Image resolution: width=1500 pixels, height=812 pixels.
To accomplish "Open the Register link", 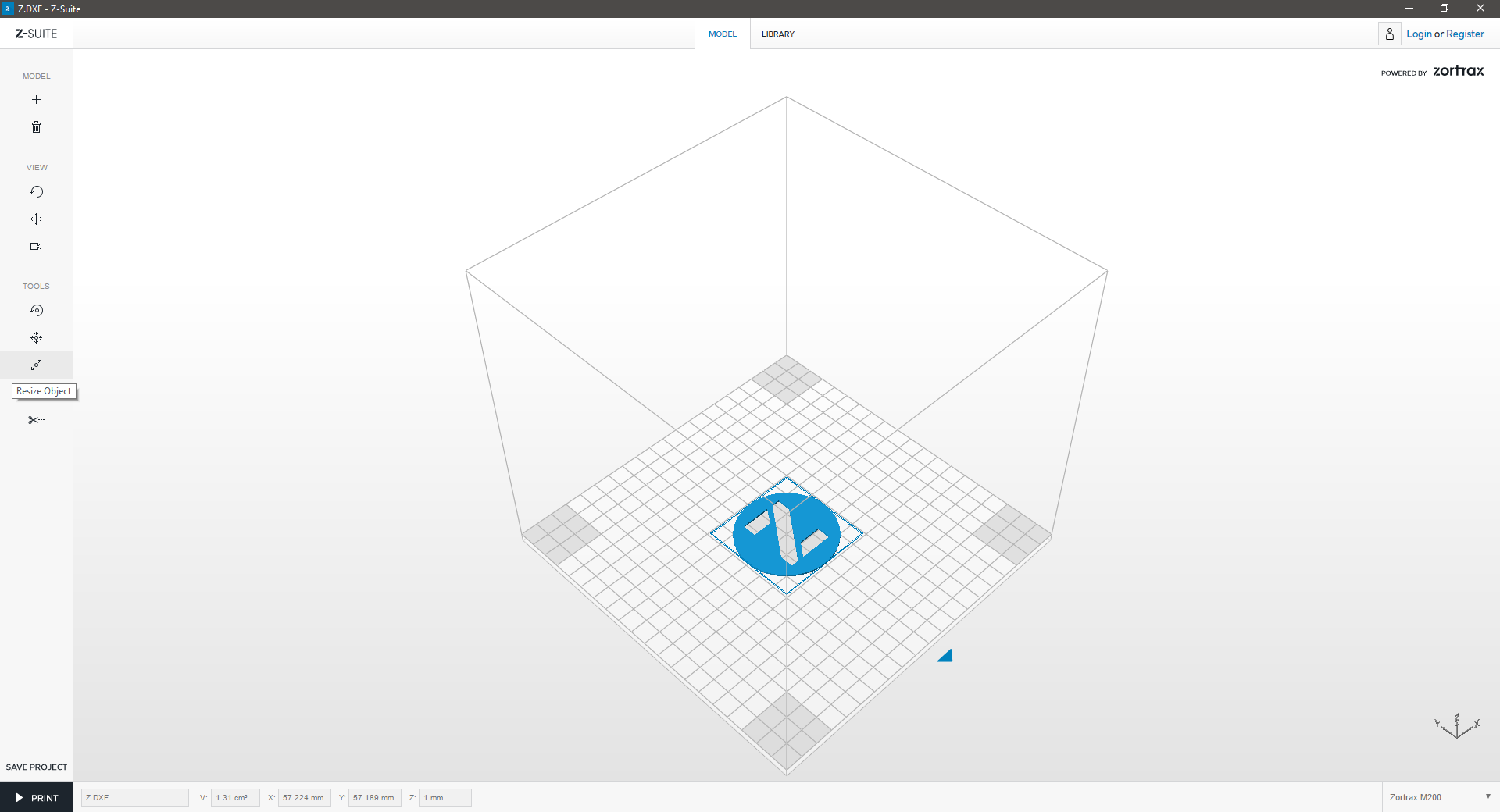I will tap(1465, 34).
